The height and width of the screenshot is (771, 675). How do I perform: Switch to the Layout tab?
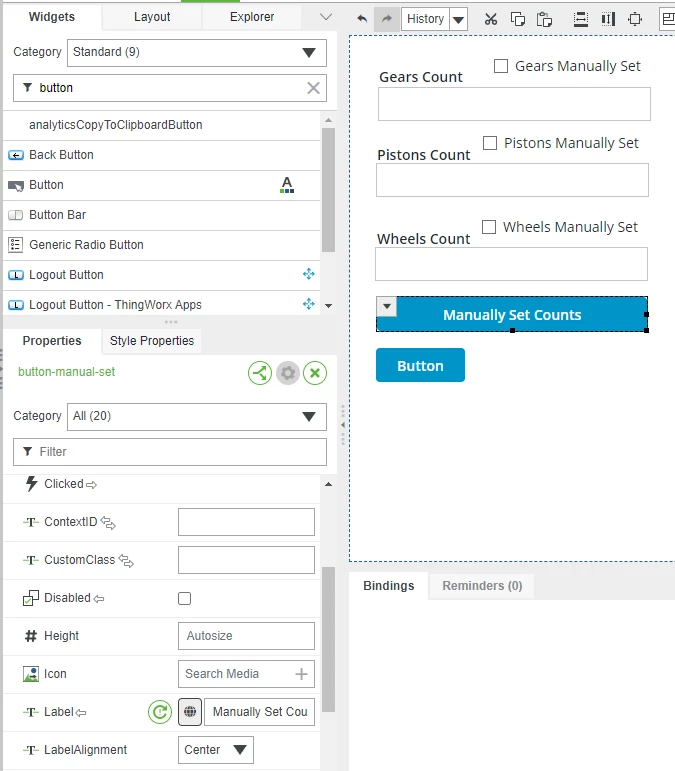(152, 17)
